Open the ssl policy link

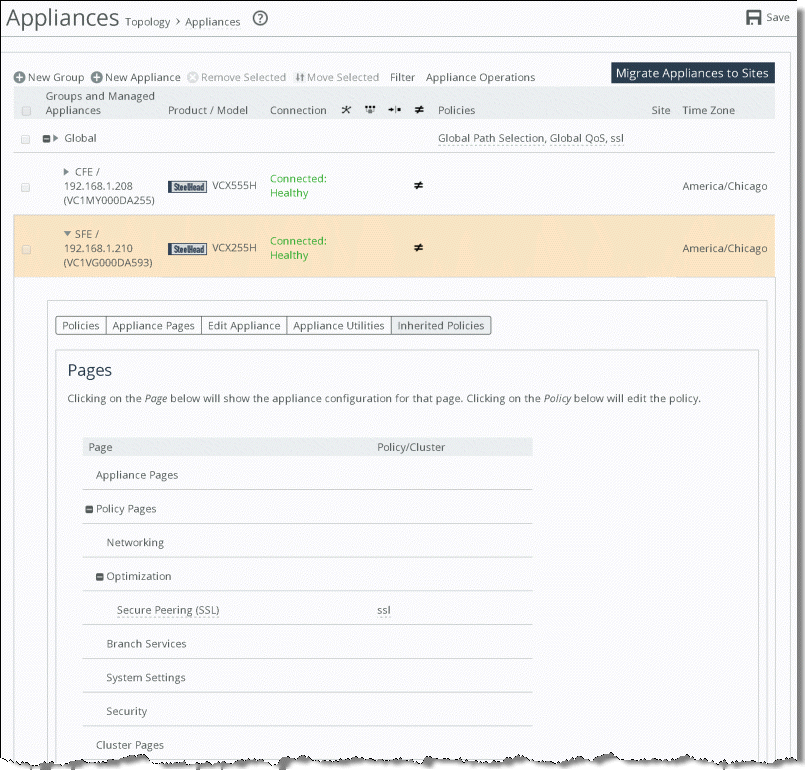384,610
